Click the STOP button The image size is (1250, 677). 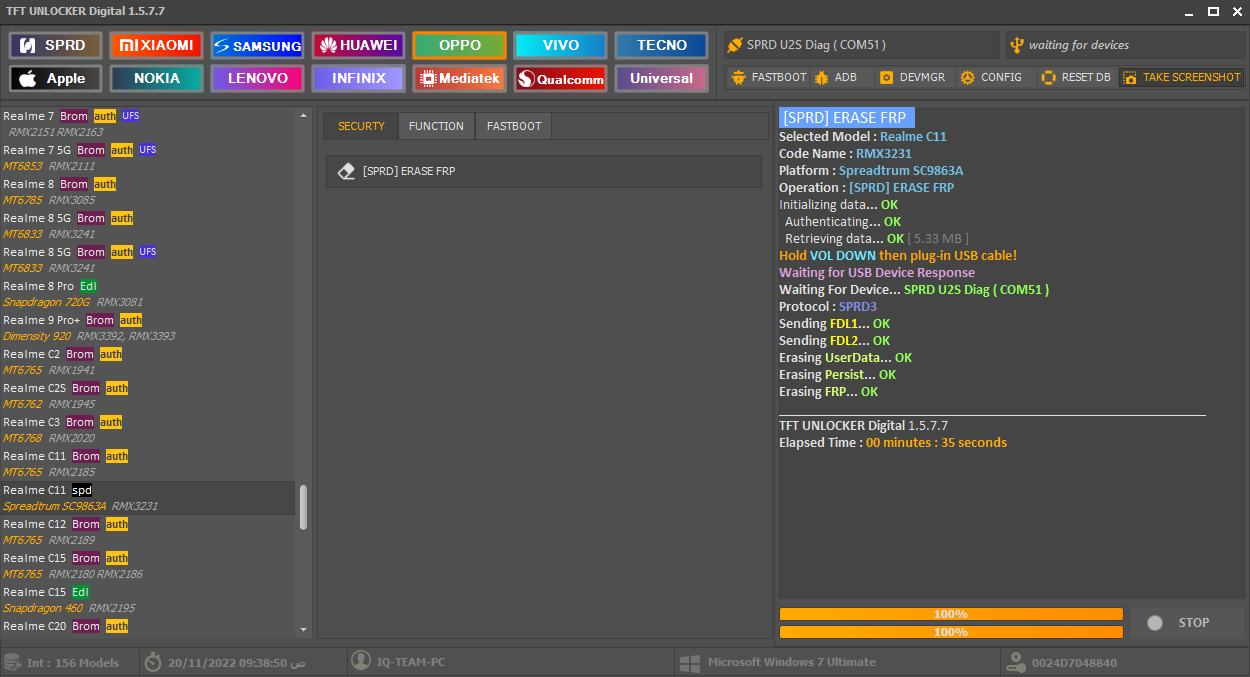point(1186,622)
